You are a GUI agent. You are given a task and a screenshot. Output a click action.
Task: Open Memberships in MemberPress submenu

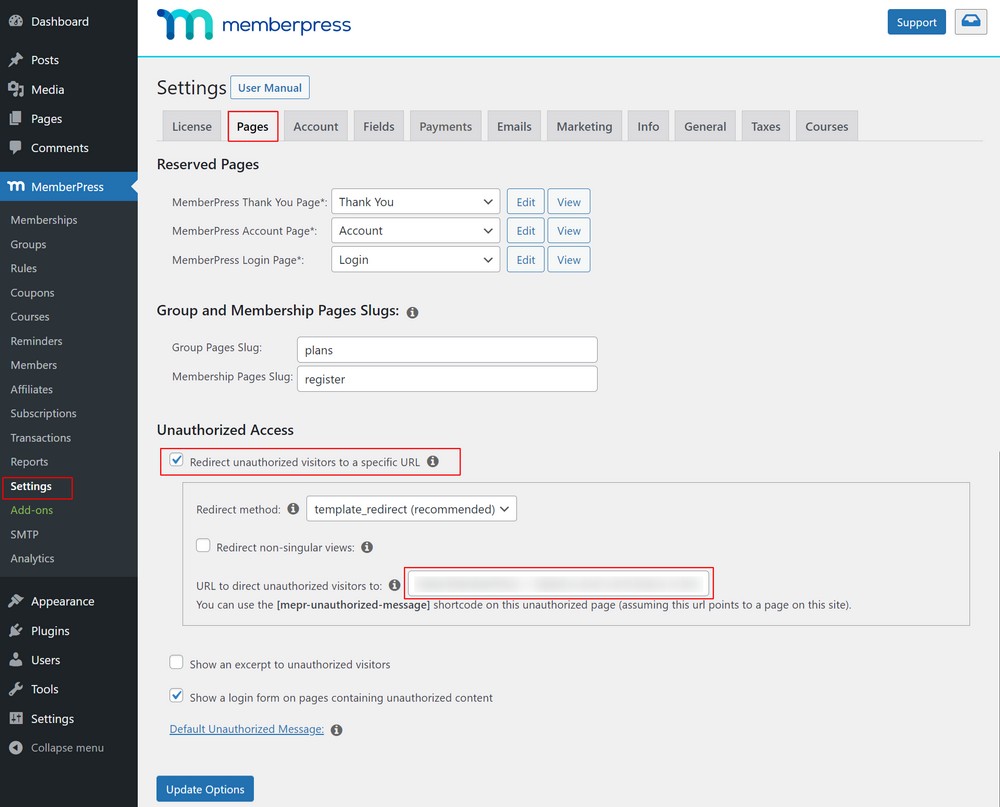point(44,219)
